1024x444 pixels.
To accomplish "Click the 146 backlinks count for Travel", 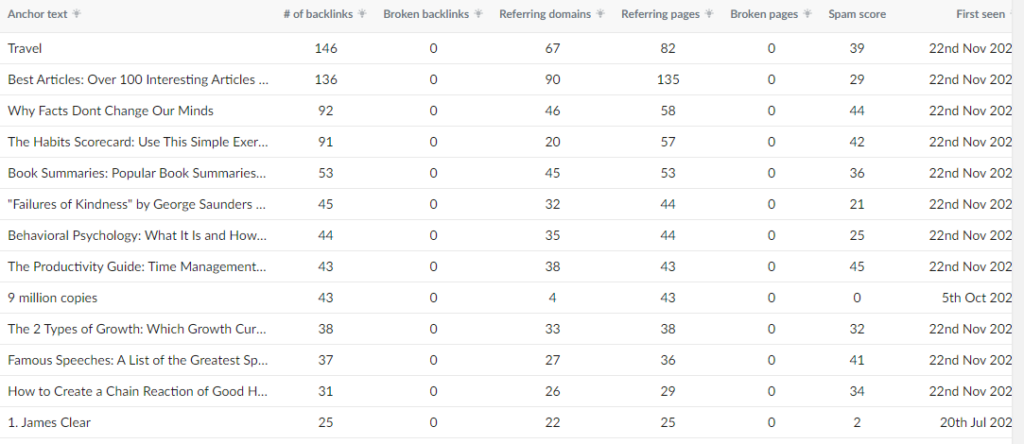I will coord(325,48).
